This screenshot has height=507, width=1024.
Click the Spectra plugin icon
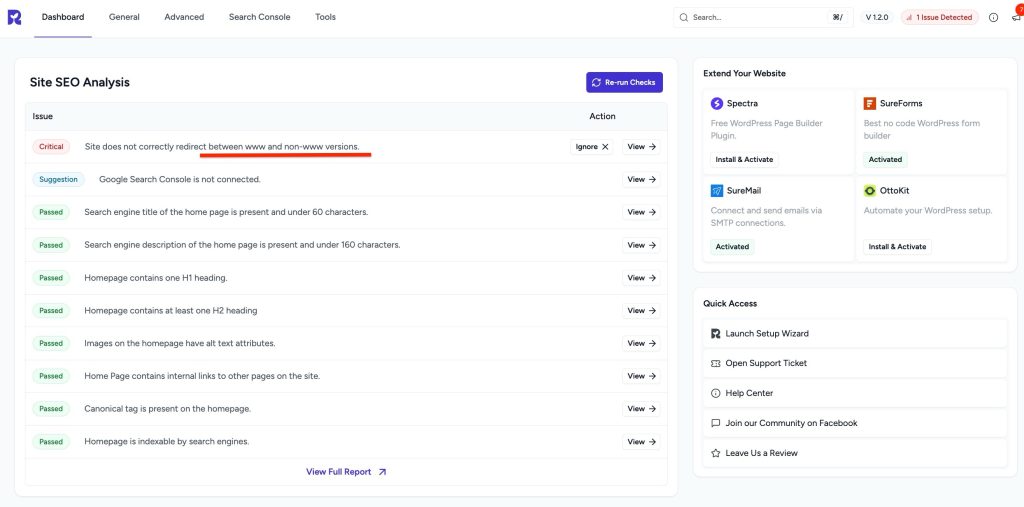[x=717, y=103]
